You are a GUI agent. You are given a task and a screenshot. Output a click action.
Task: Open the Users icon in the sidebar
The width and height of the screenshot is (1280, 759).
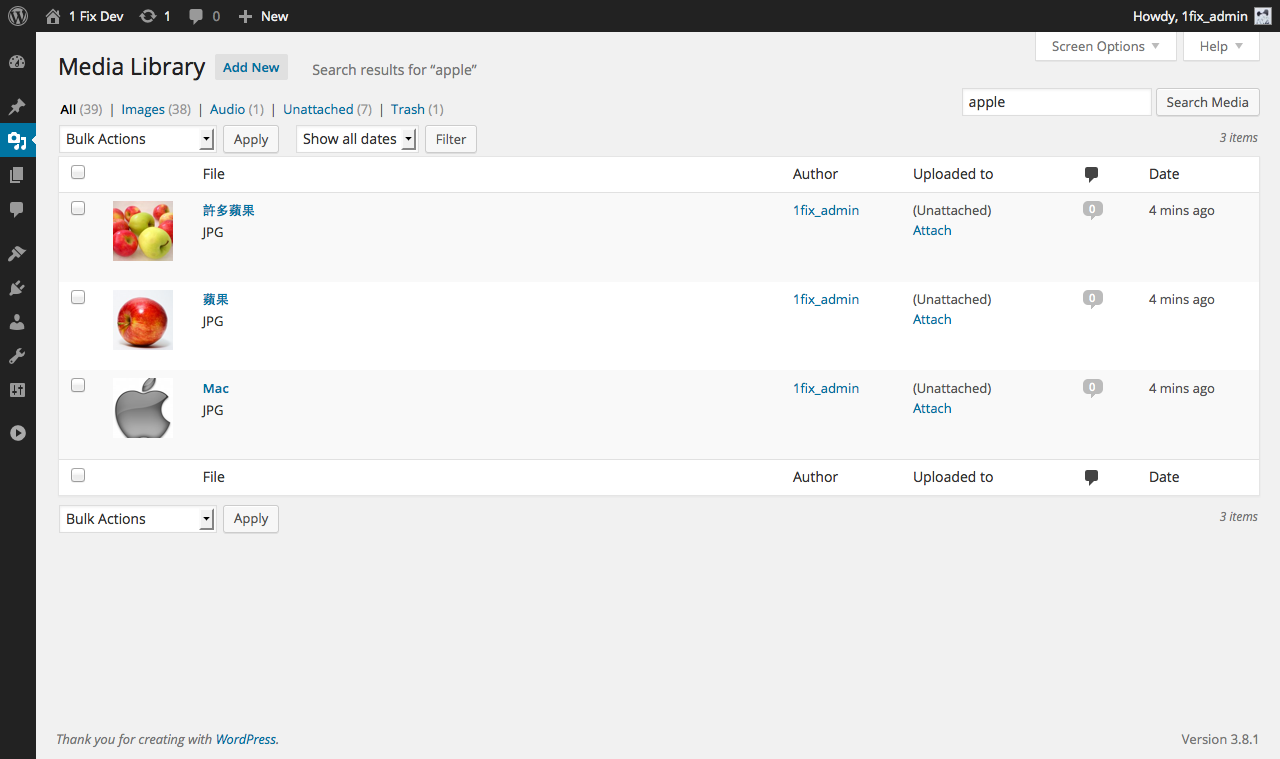pyautogui.click(x=17, y=322)
